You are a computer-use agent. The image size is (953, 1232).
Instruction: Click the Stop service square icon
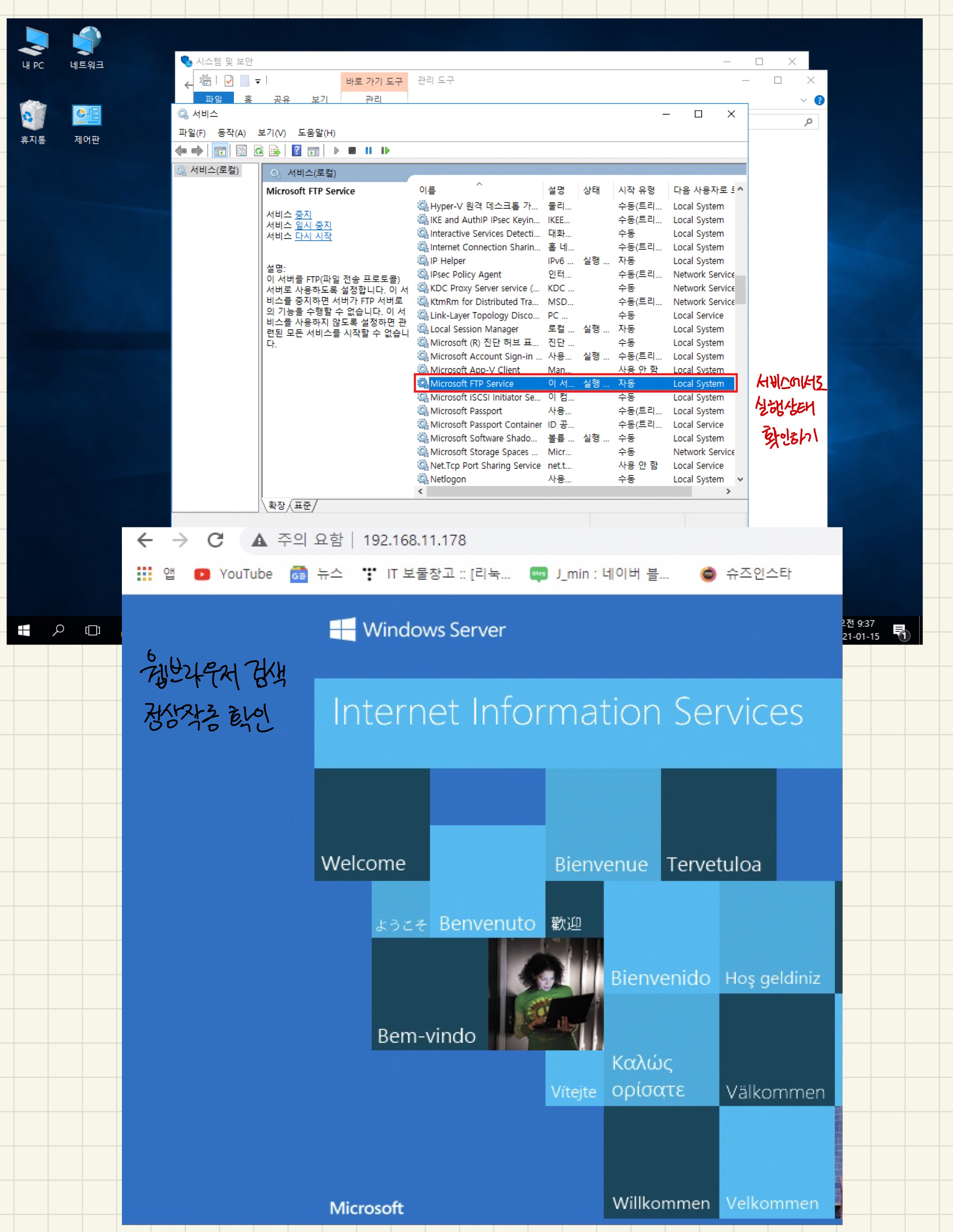point(352,151)
